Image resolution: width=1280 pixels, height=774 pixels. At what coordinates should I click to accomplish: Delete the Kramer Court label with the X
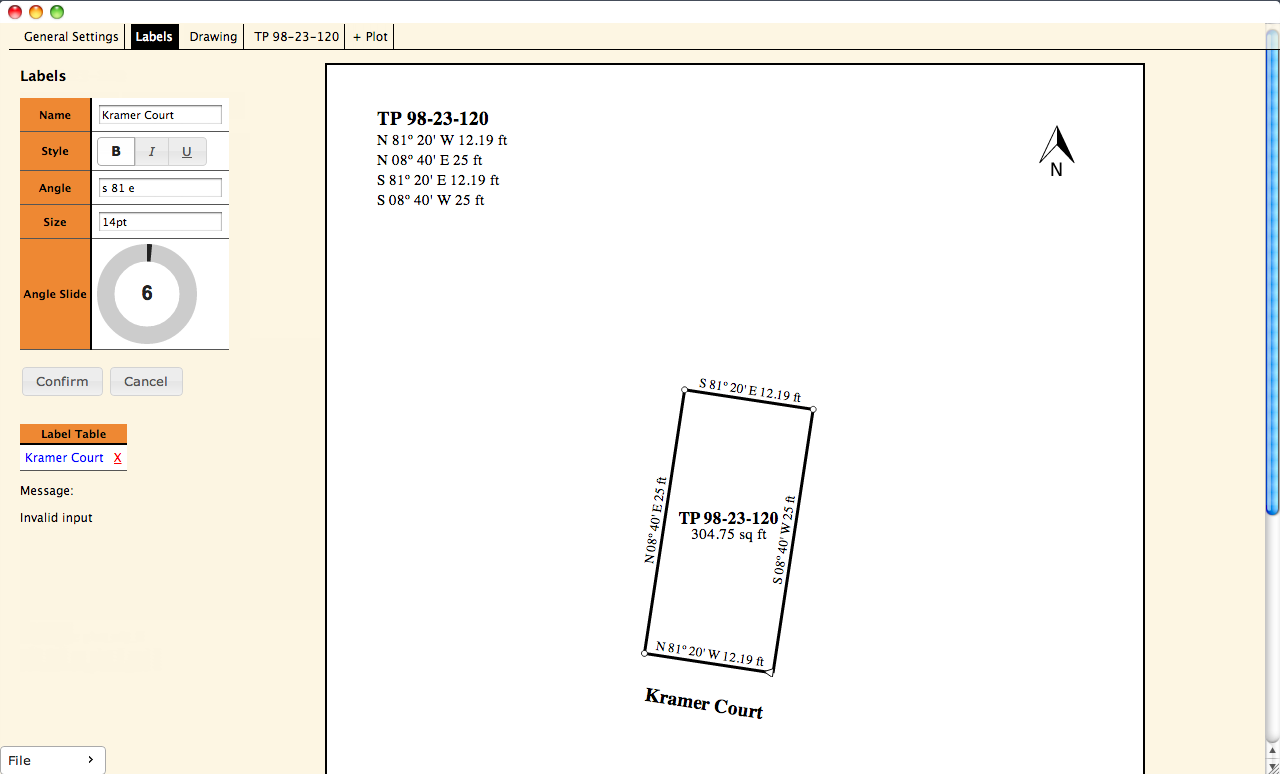click(x=117, y=457)
